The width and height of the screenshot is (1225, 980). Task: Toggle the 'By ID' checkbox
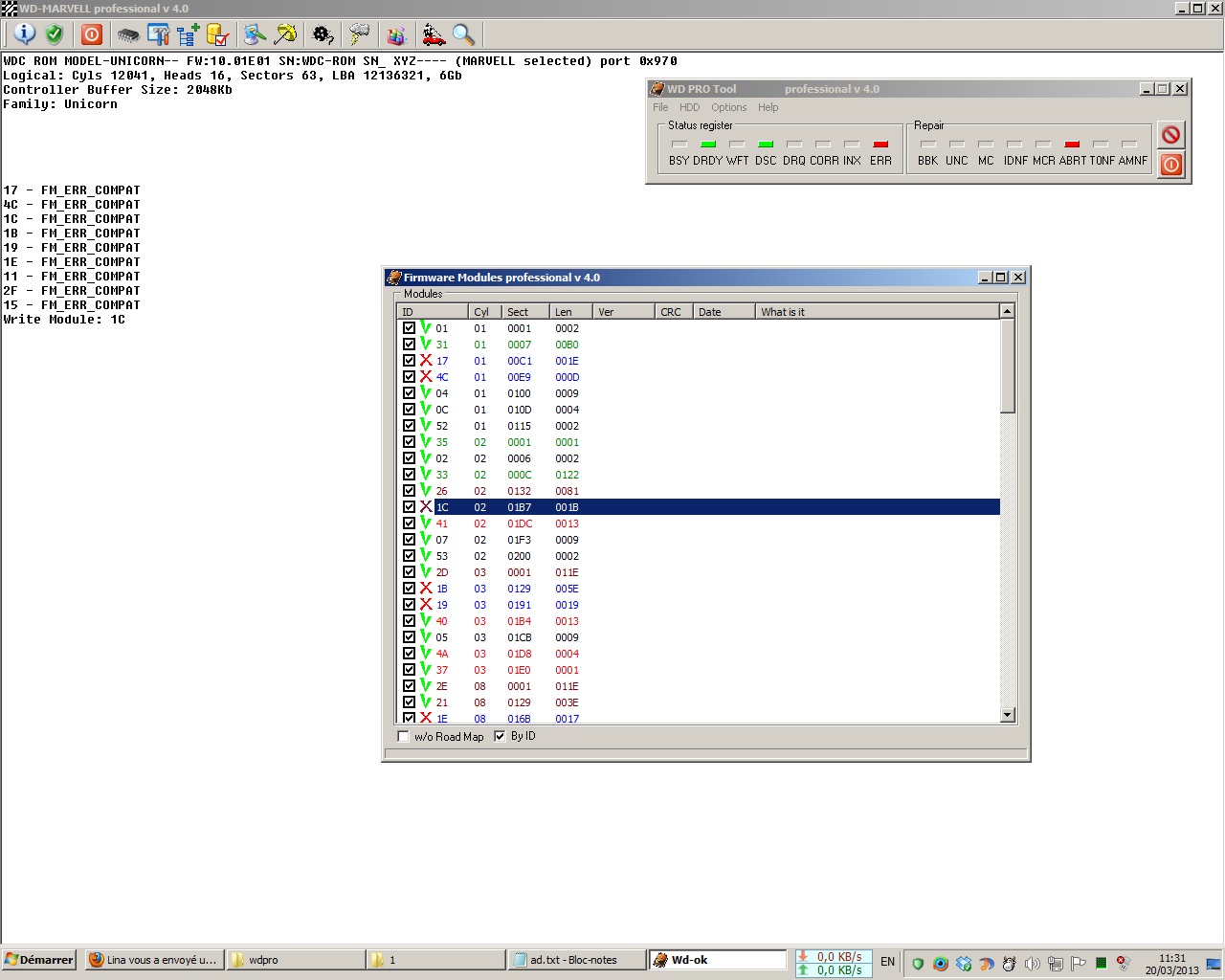coord(500,736)
